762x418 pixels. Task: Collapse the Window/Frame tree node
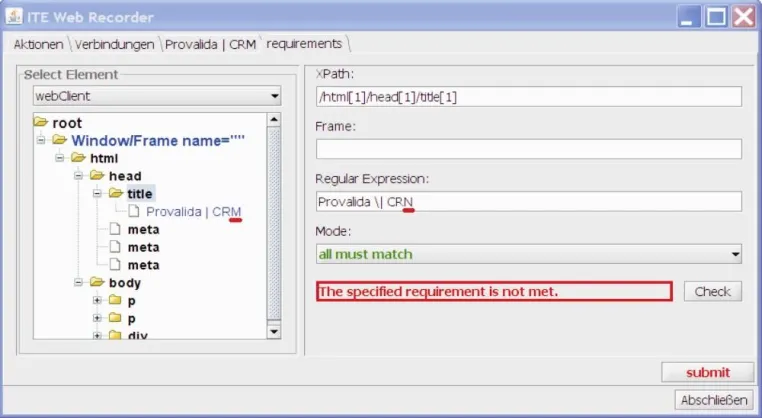click(x=41, y=140)
